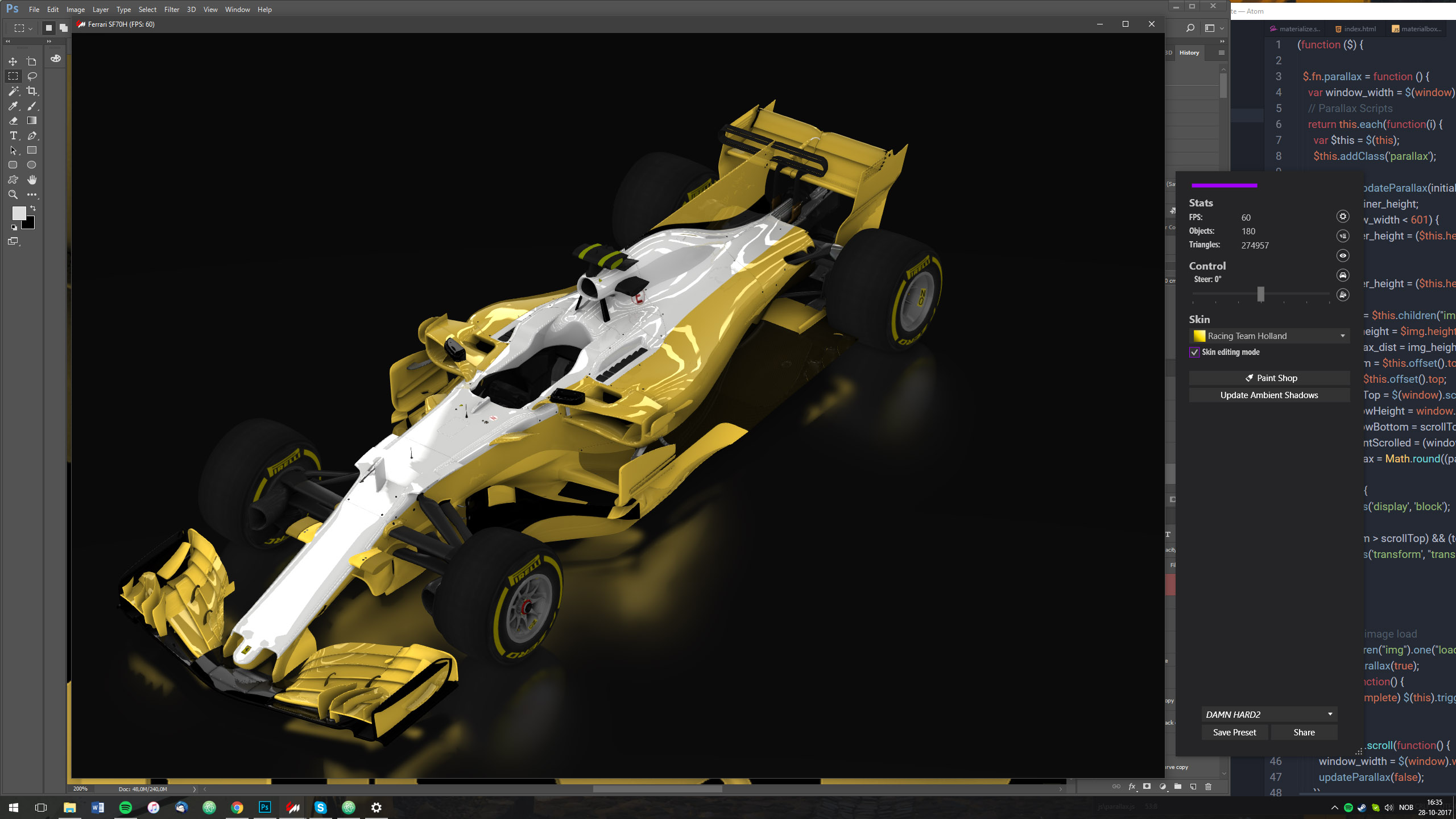Image resolution: width=1456 pixels, height=819 pixels.
Task: Select the Brush tool
Action: click(x=32, y=106)
